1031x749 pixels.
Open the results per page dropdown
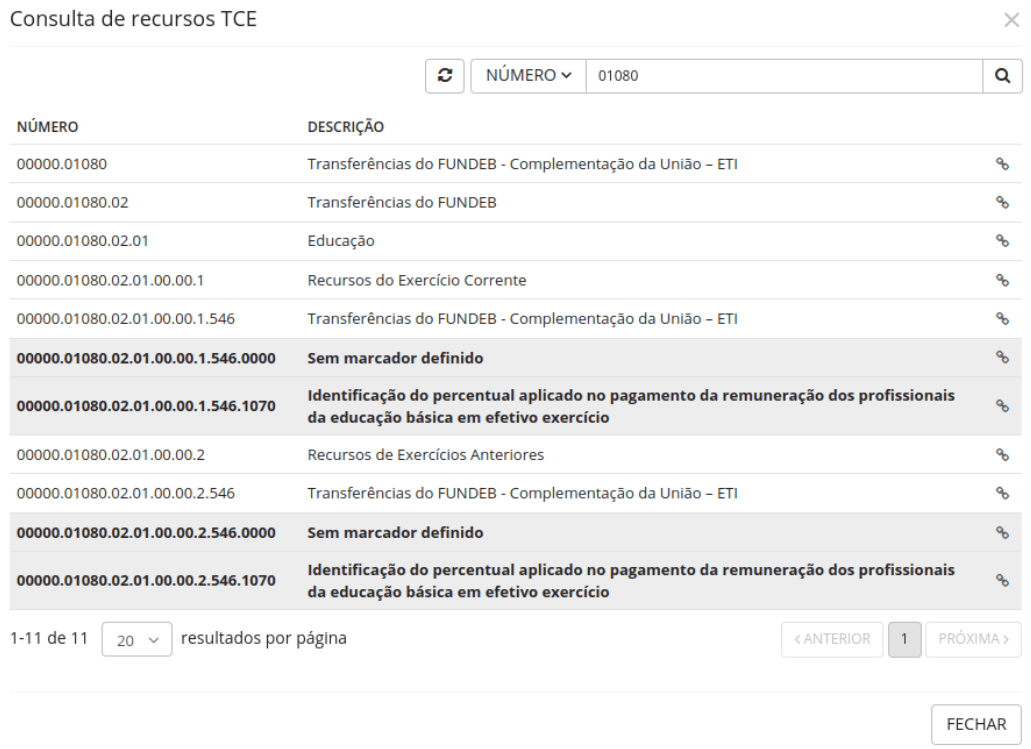click(x=136, y=638)
